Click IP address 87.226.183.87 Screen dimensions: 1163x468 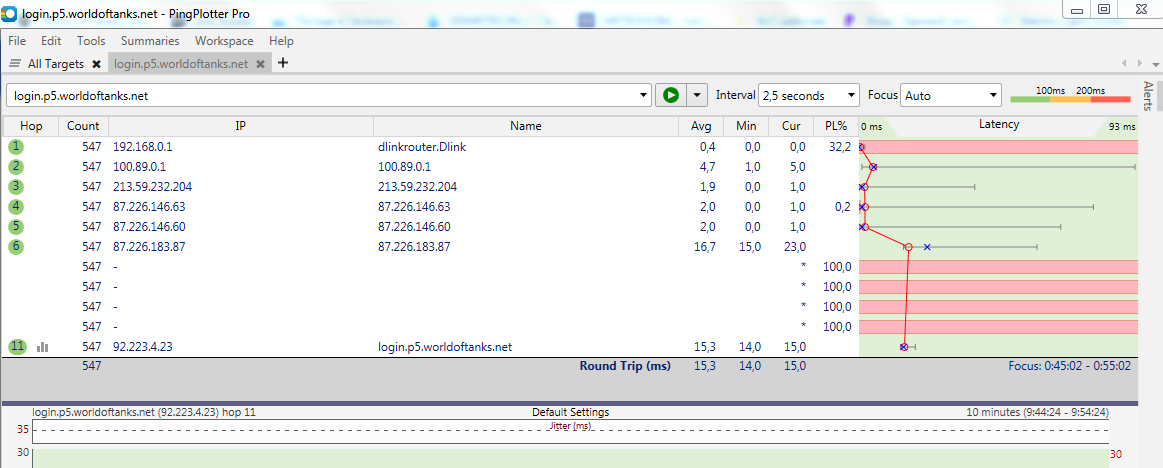149,247
